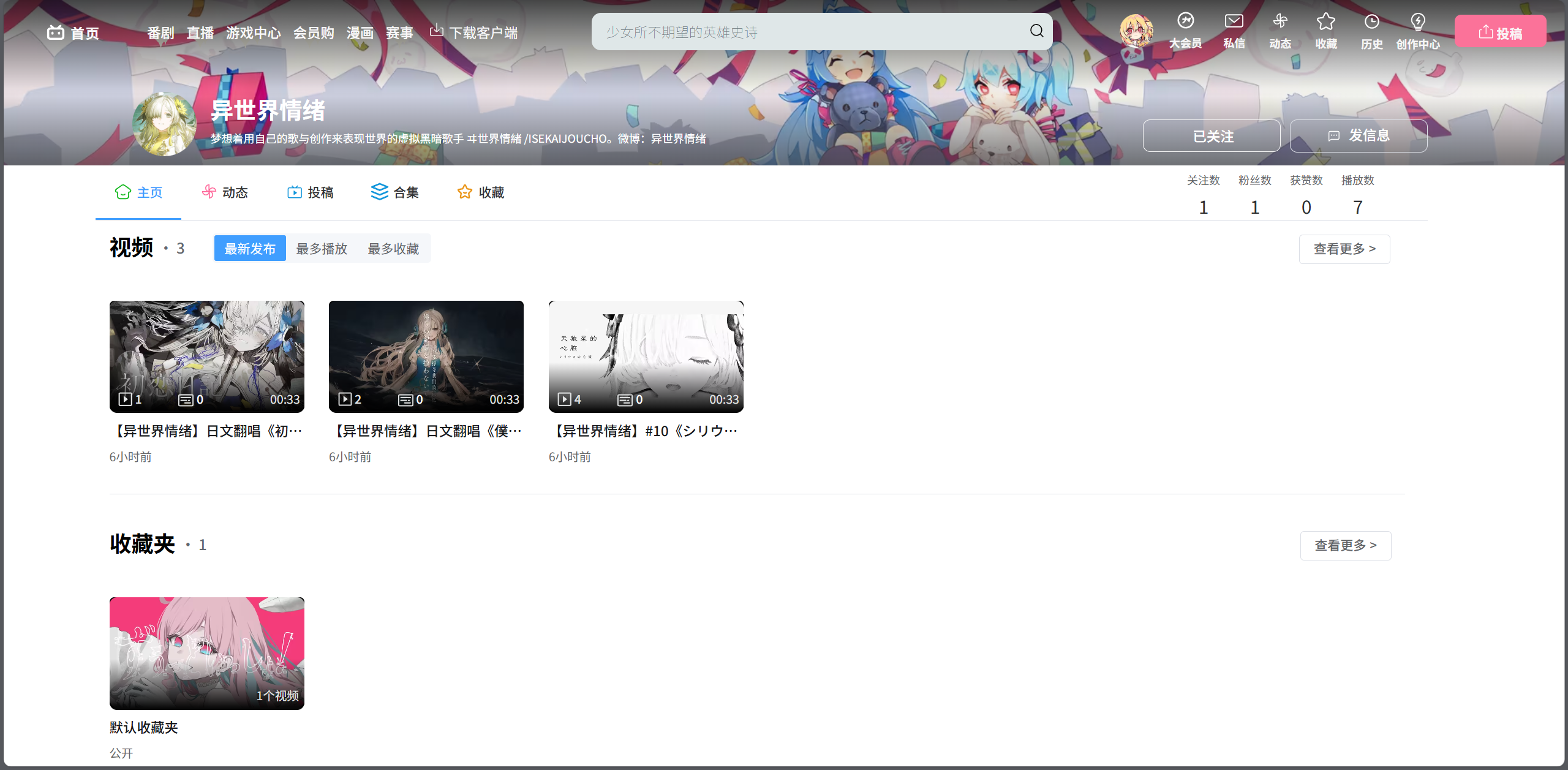Open the 收藏 star icon in header
1568x770 pixels.
[1325, 21]
